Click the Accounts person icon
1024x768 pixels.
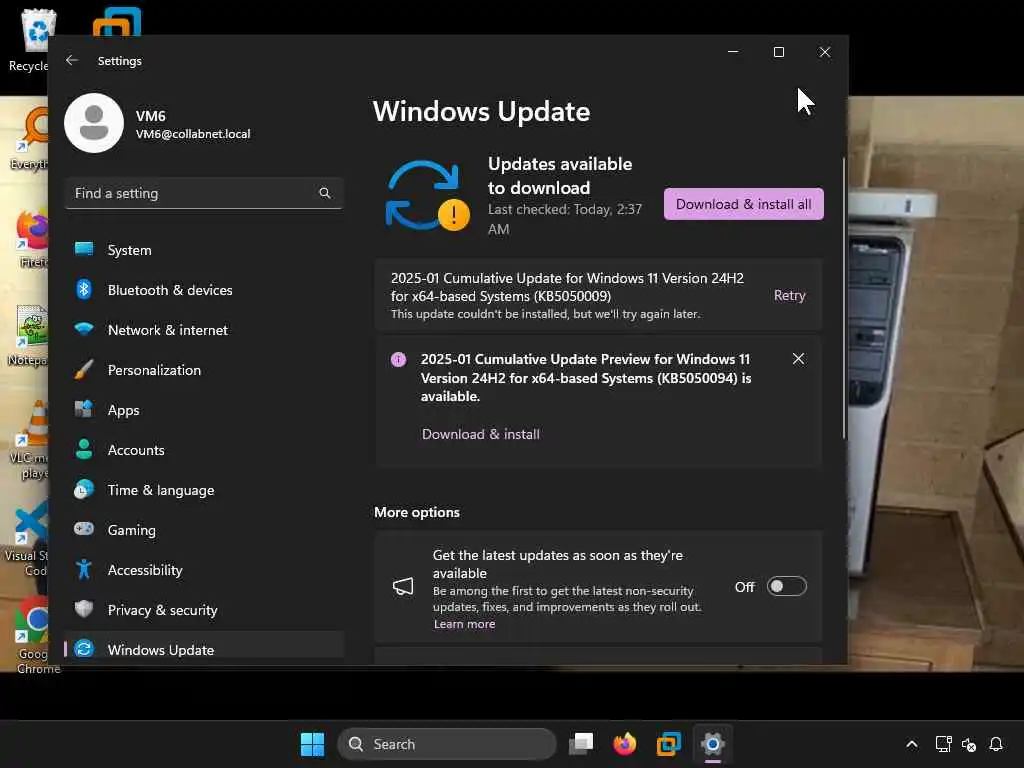(84, 449)
